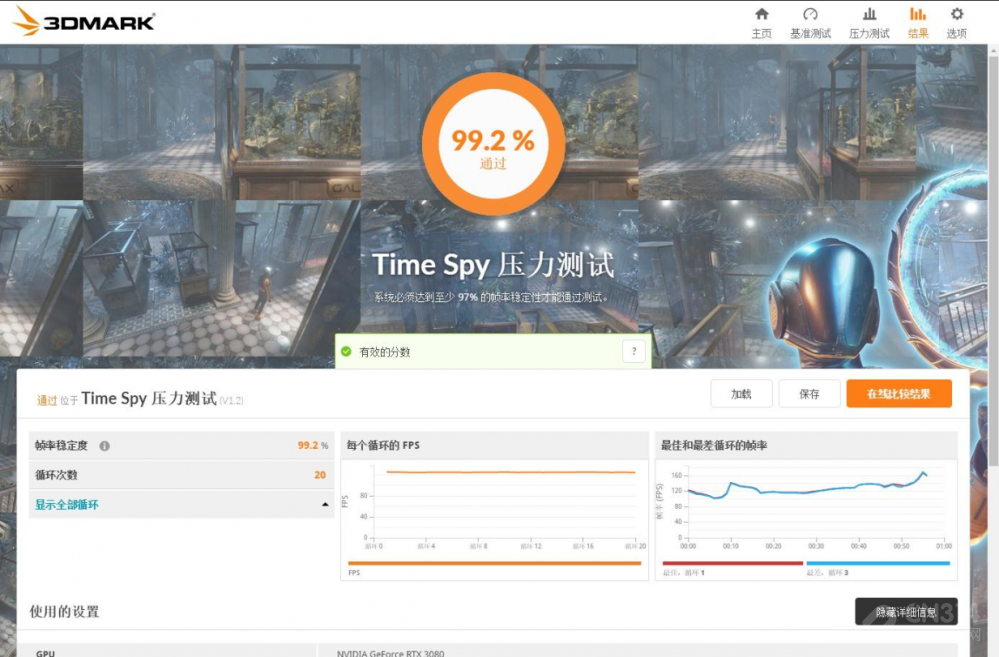Expand 显示全部循环 to show all loops

(x=182, y=504)
